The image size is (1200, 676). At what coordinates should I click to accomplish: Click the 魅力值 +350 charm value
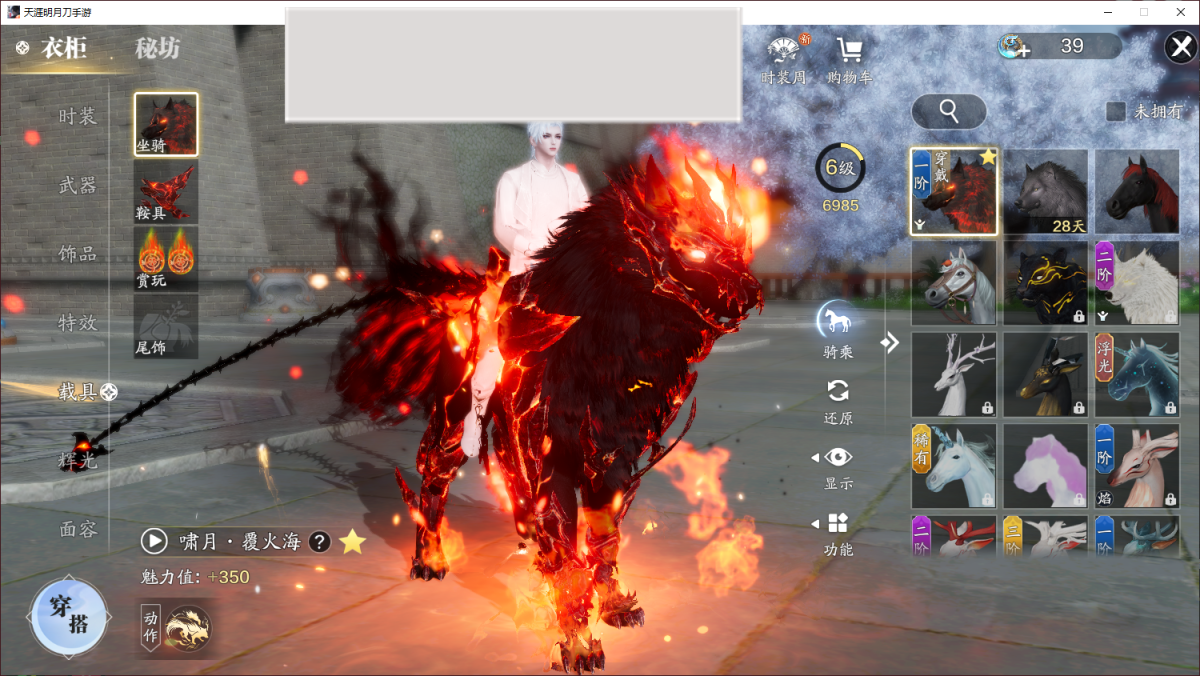pos(195,577)
